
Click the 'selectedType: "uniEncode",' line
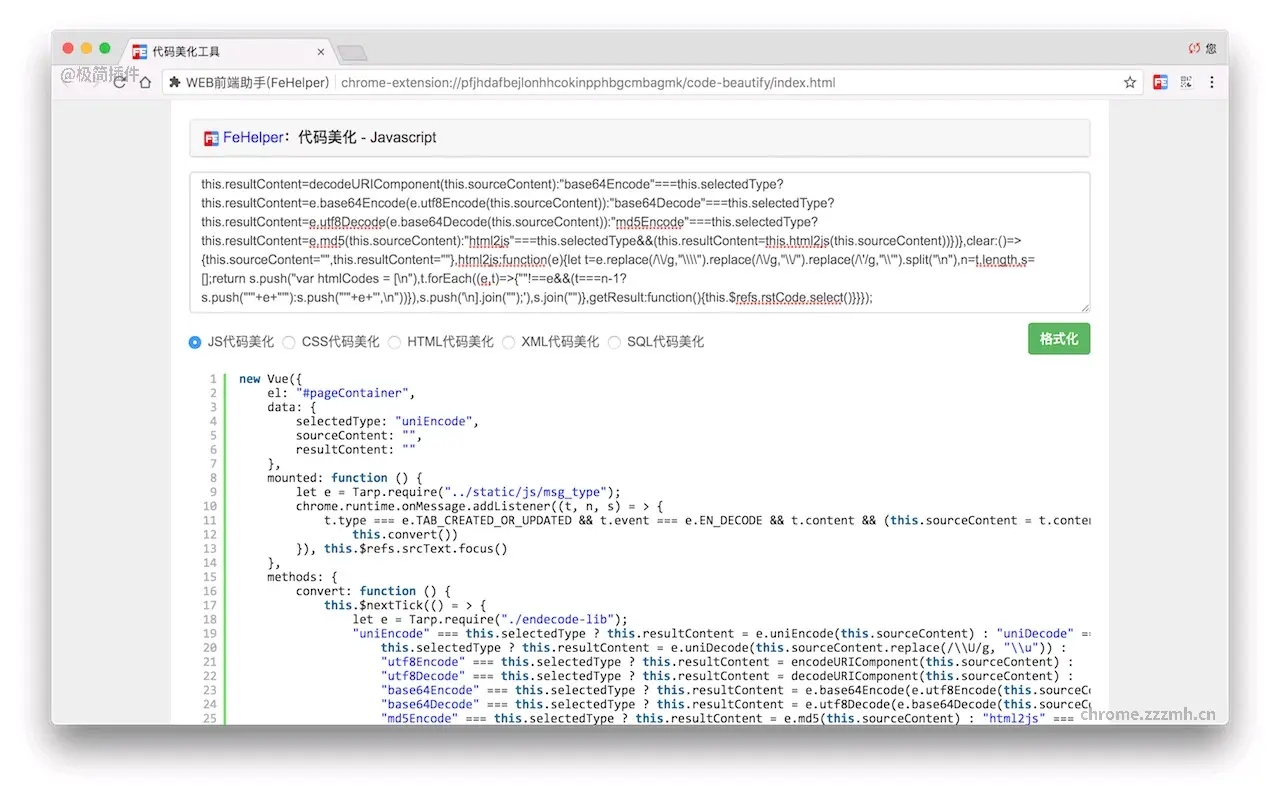(x=387, y=421)
